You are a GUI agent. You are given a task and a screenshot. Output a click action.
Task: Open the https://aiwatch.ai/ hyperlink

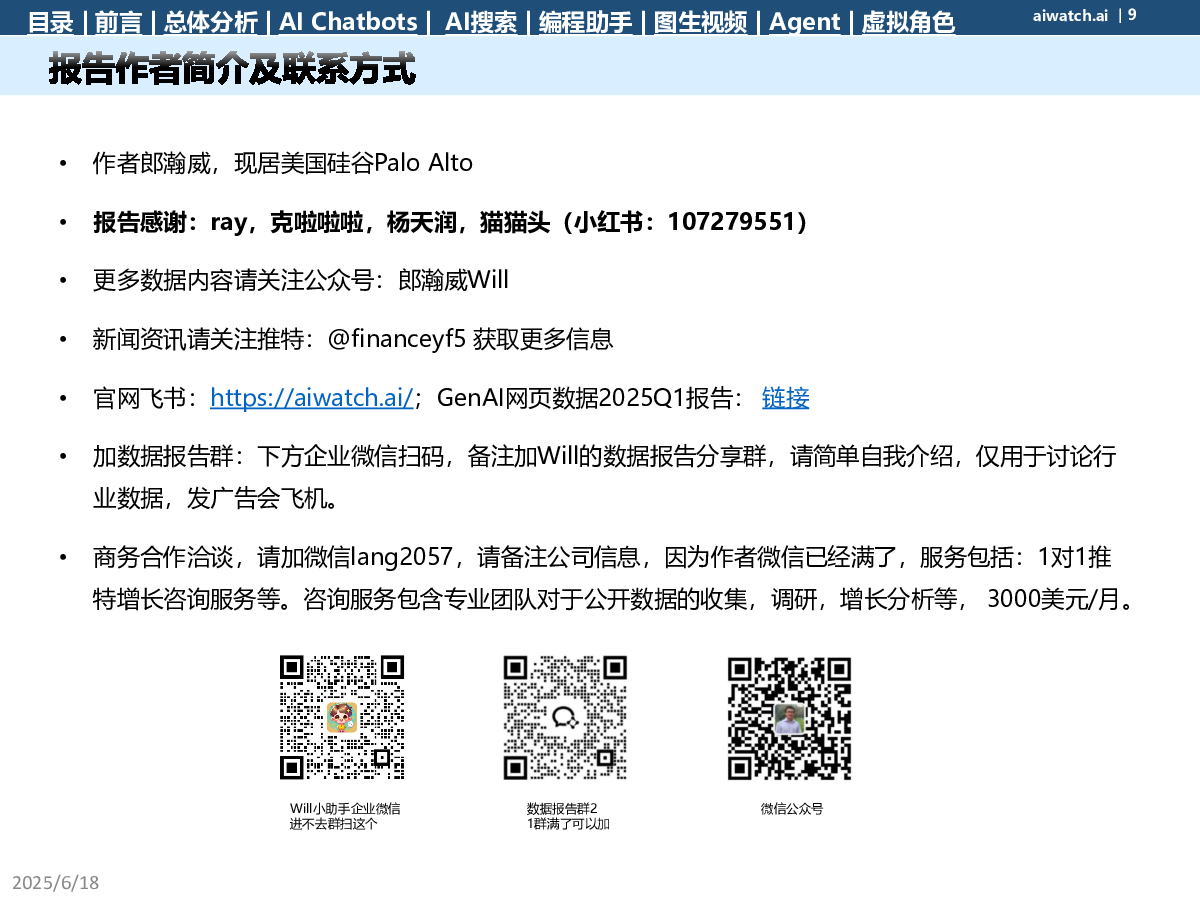coord(312,398)
